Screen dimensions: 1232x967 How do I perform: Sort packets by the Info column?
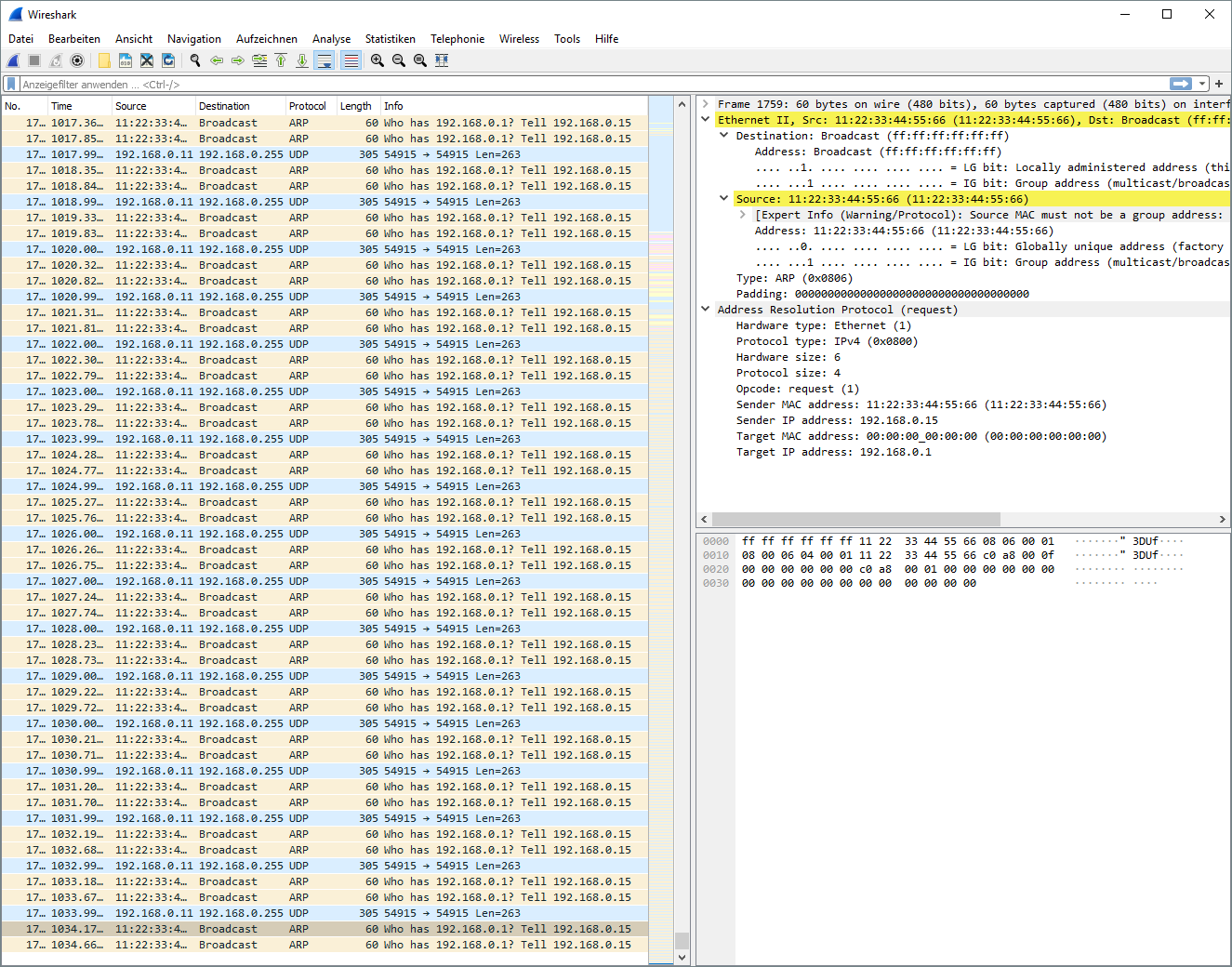point(513,106)
